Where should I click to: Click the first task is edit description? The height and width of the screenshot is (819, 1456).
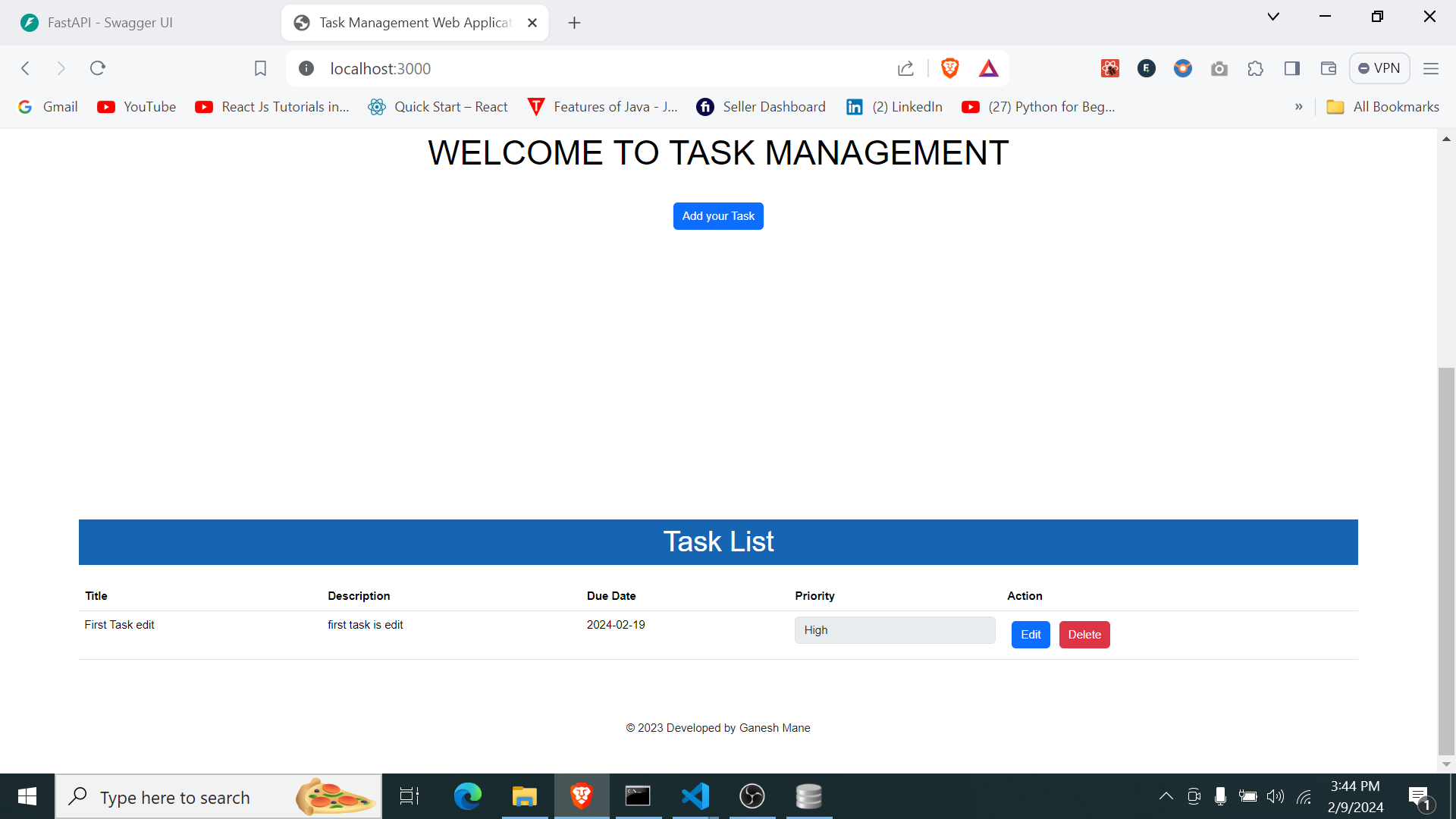coord(366,625)
